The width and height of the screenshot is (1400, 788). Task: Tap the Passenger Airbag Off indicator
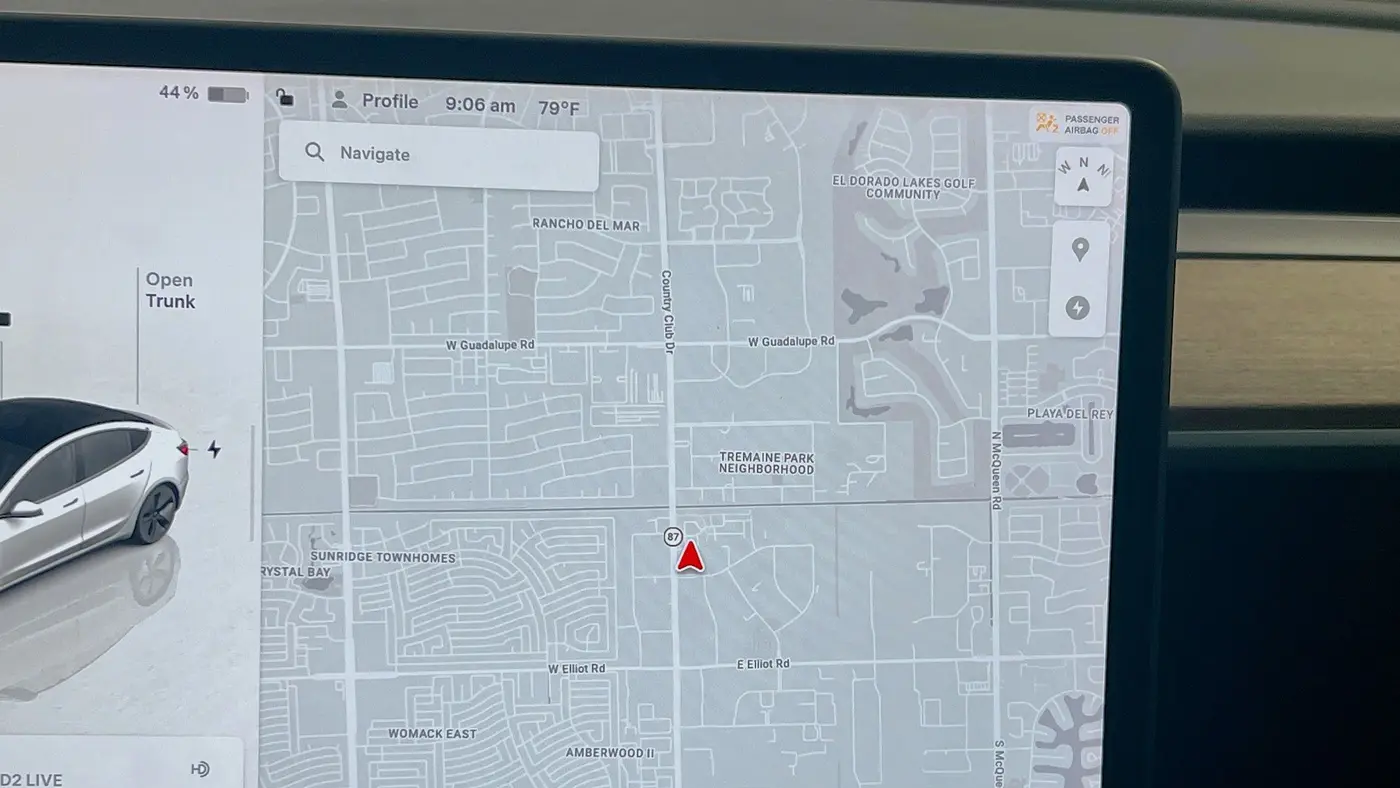point(1078,124)
